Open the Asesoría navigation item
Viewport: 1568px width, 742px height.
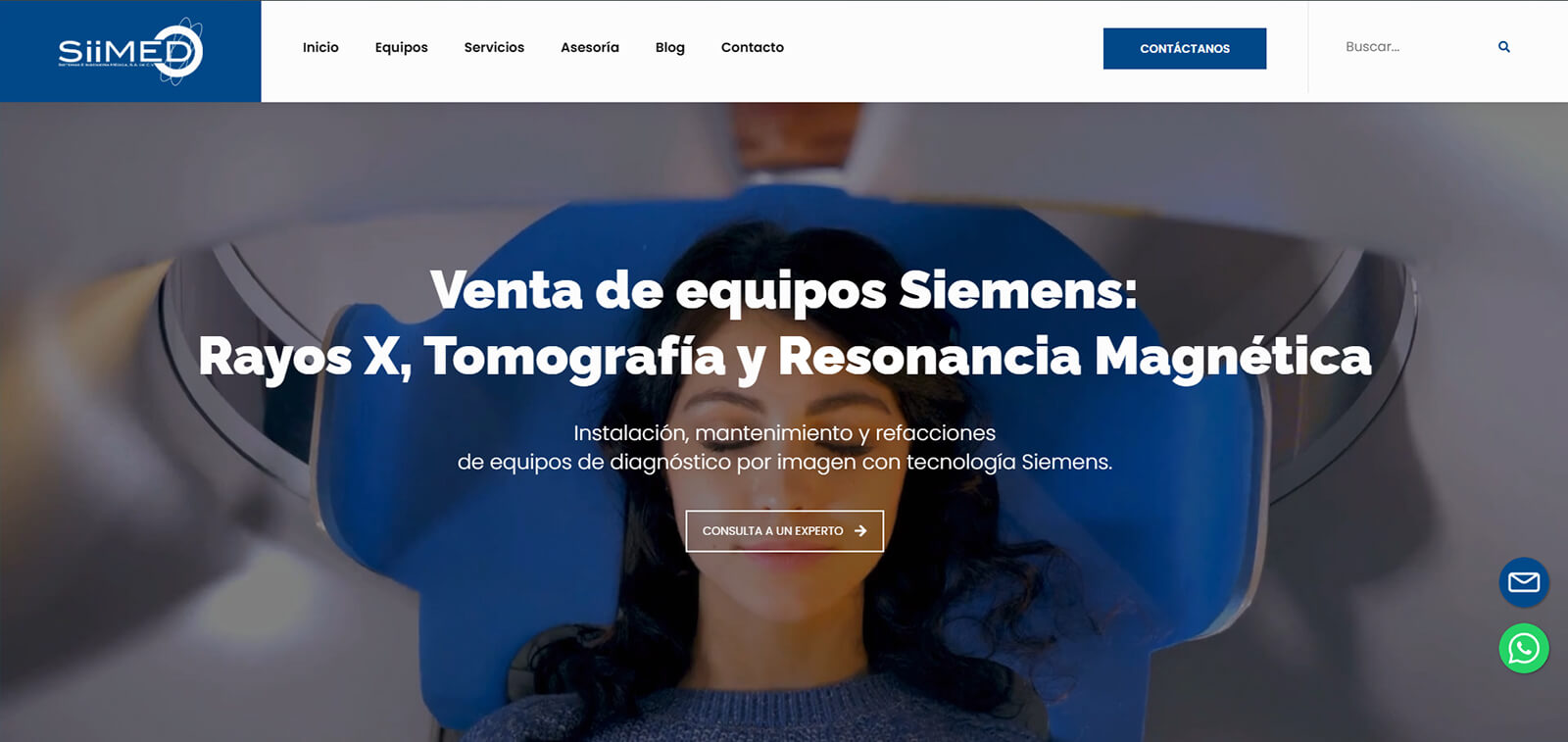tap(590, 47)
